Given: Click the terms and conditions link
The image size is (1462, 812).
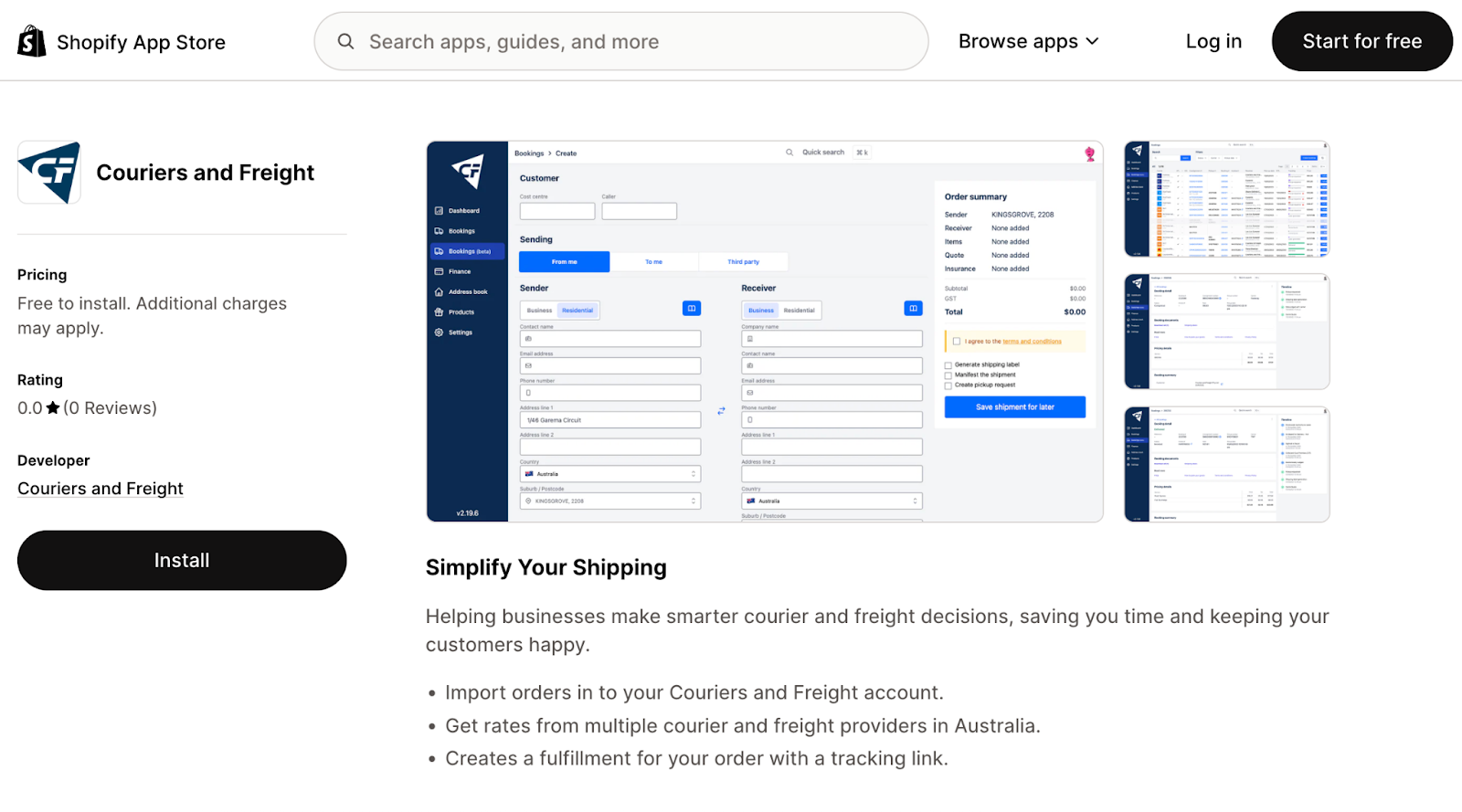Looking at the screenshot, I should click(x=1032, y=342).
